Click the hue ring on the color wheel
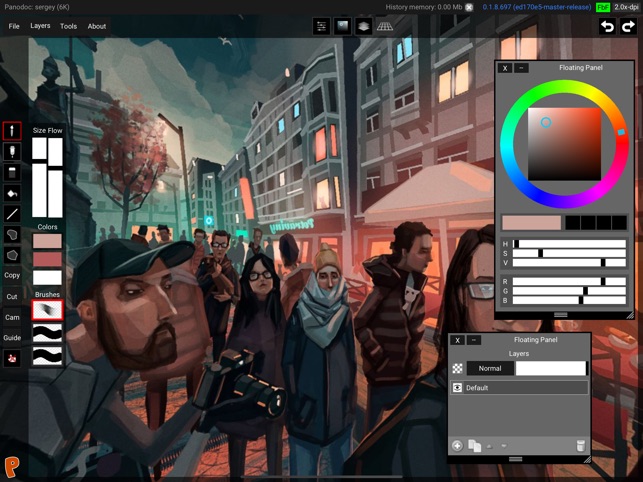This screenshot has width=643, height=482. coord(564,87)
